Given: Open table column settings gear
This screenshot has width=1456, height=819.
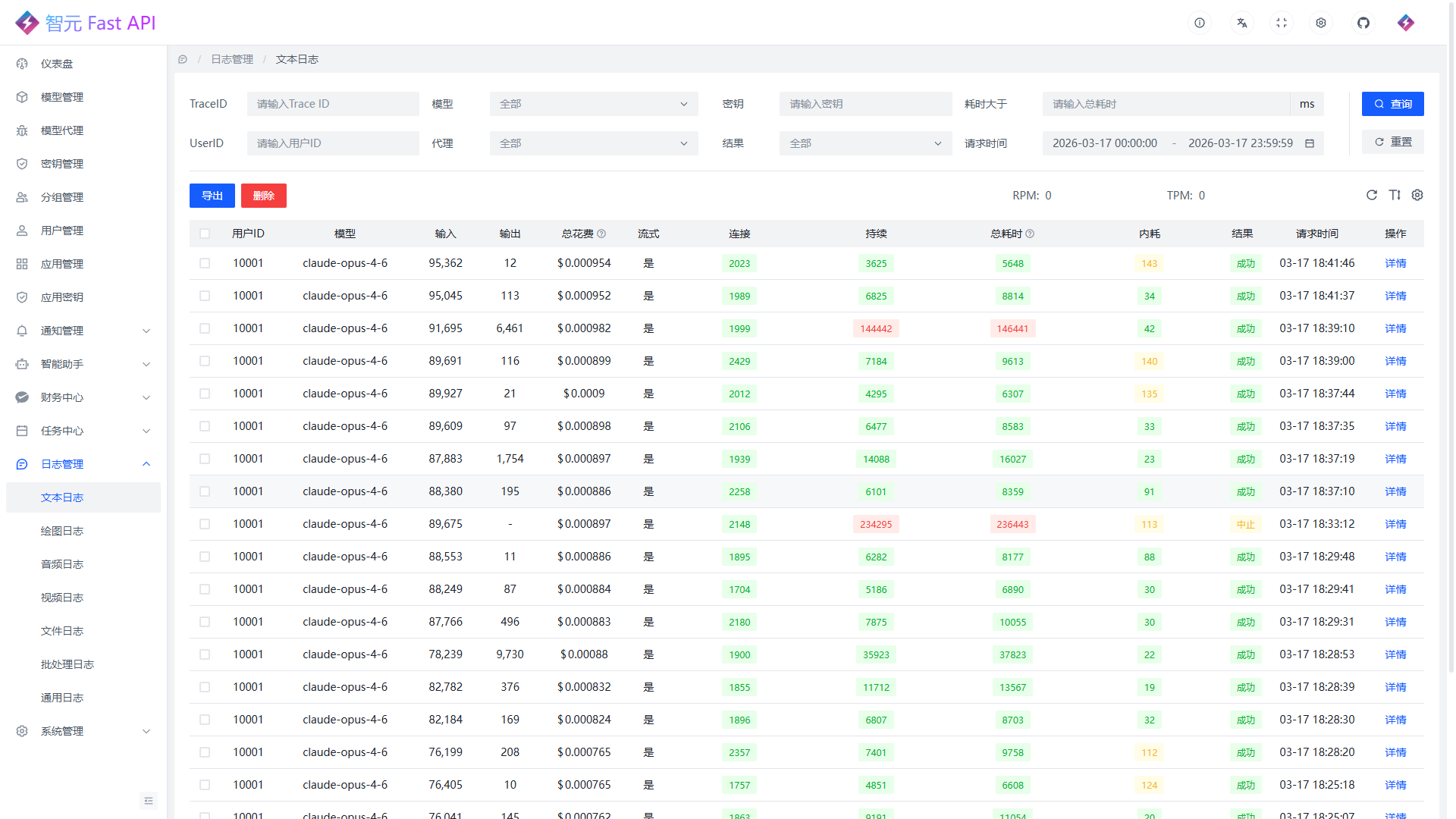Looking at the screenshot, I should click(1417, 195).
